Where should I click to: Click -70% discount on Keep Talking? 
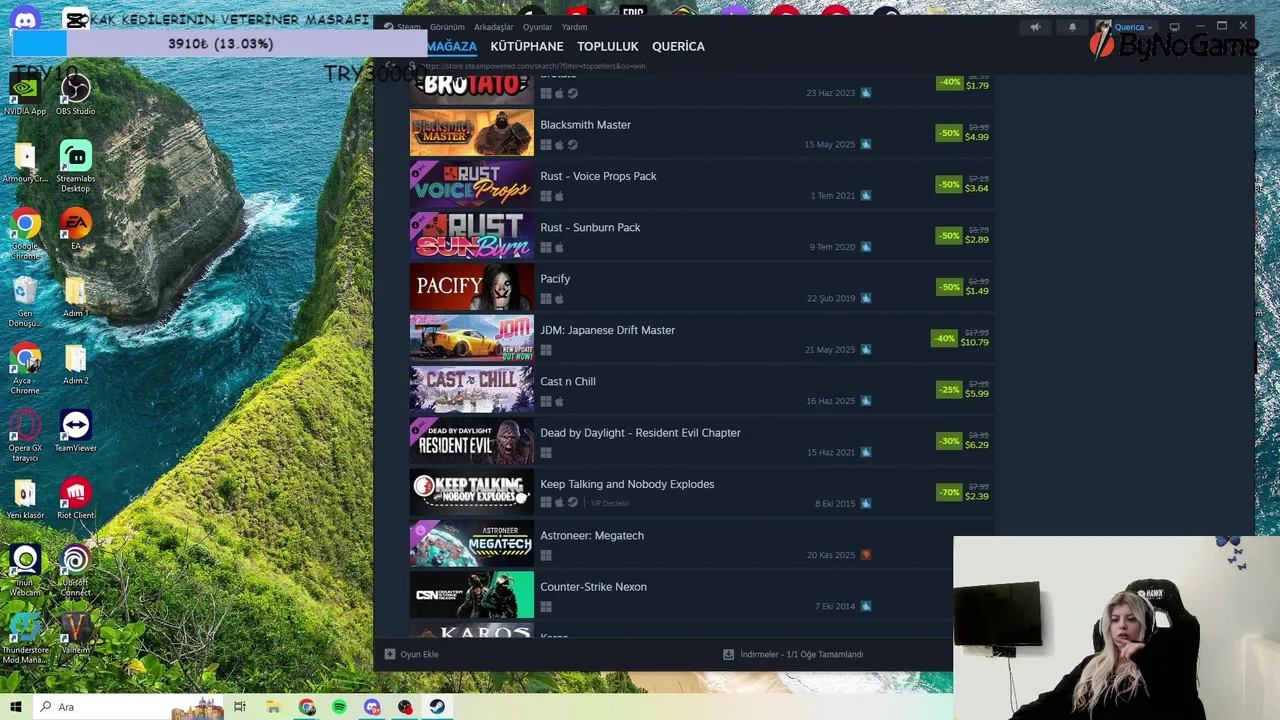click(949, 492)
